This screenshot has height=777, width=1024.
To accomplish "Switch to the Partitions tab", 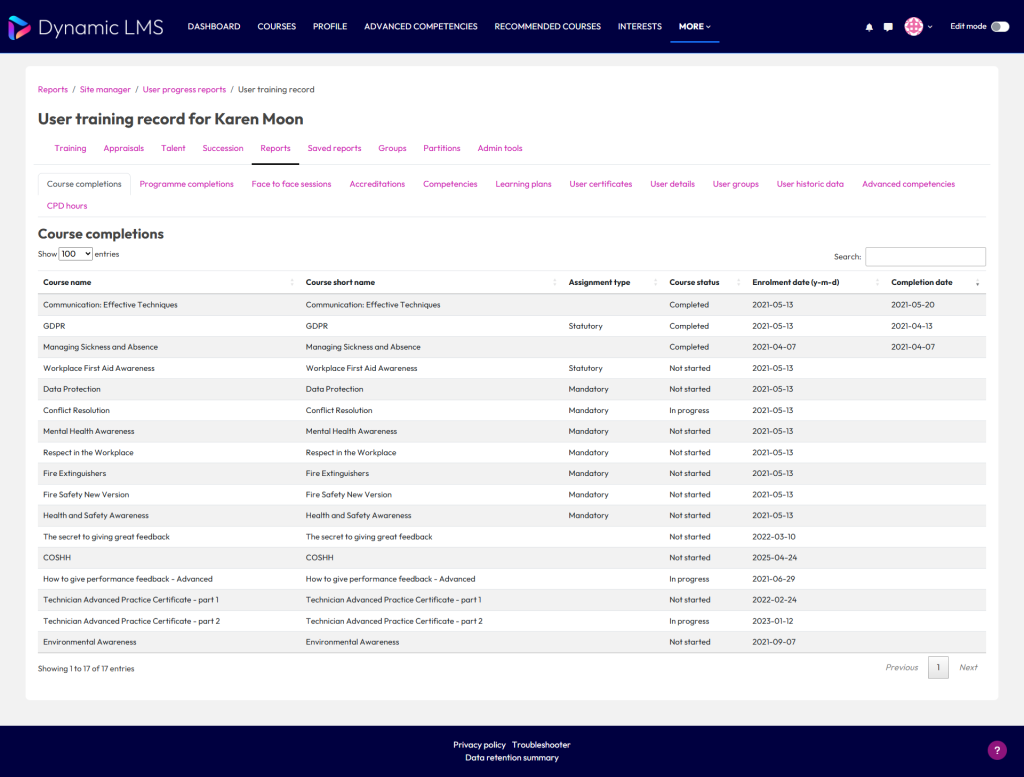I will click(x=441, y=148).
